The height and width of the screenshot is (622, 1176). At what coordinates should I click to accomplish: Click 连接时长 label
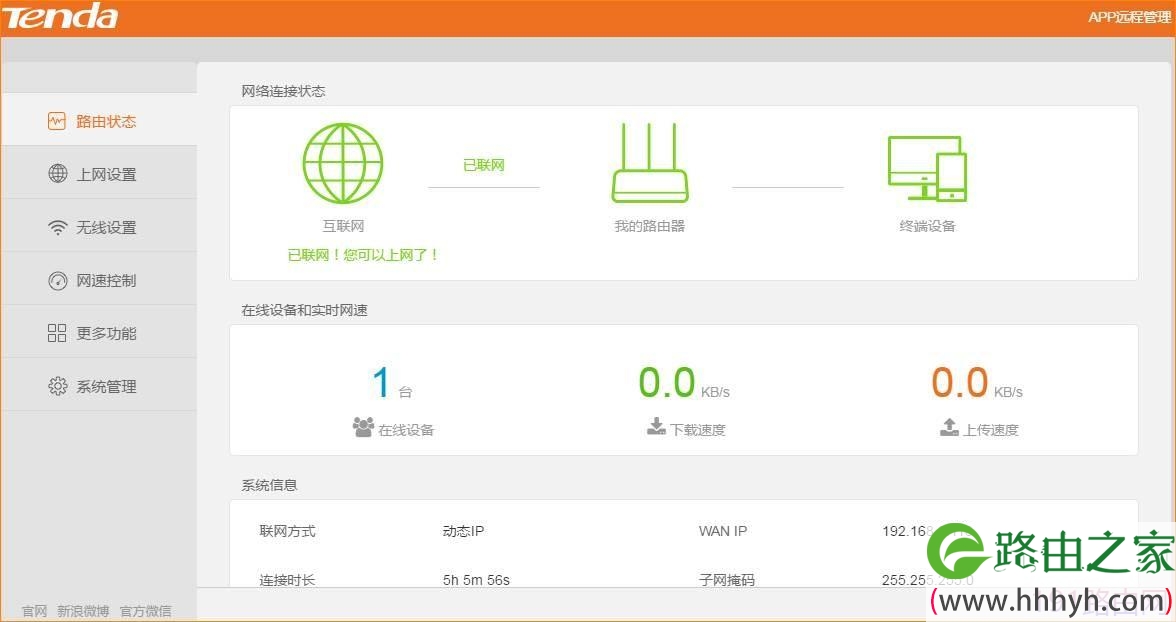tap(287, 580)
